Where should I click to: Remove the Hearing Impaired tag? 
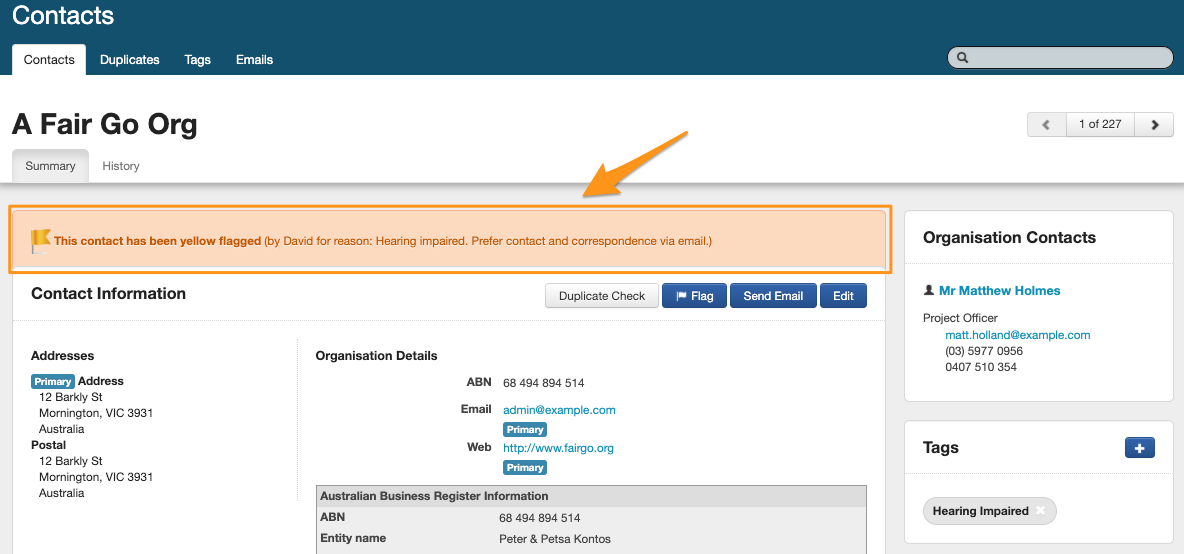tap(1040, 511)
